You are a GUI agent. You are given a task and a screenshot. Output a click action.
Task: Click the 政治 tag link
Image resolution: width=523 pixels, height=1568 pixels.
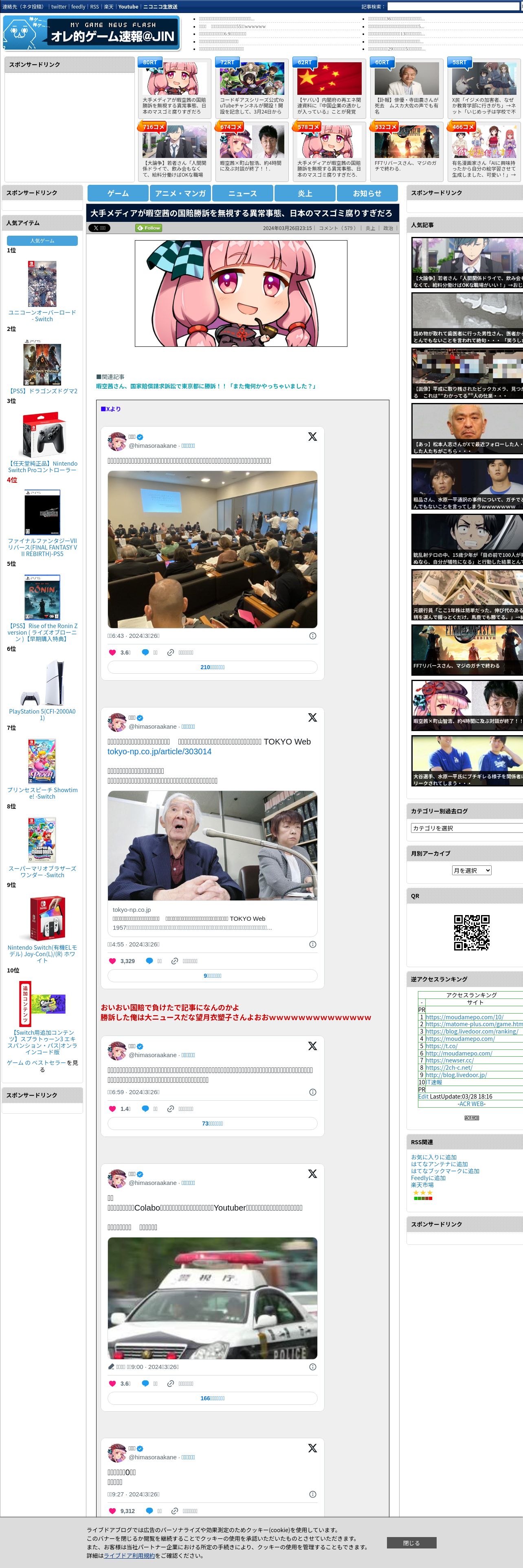[x=388, y=228]
